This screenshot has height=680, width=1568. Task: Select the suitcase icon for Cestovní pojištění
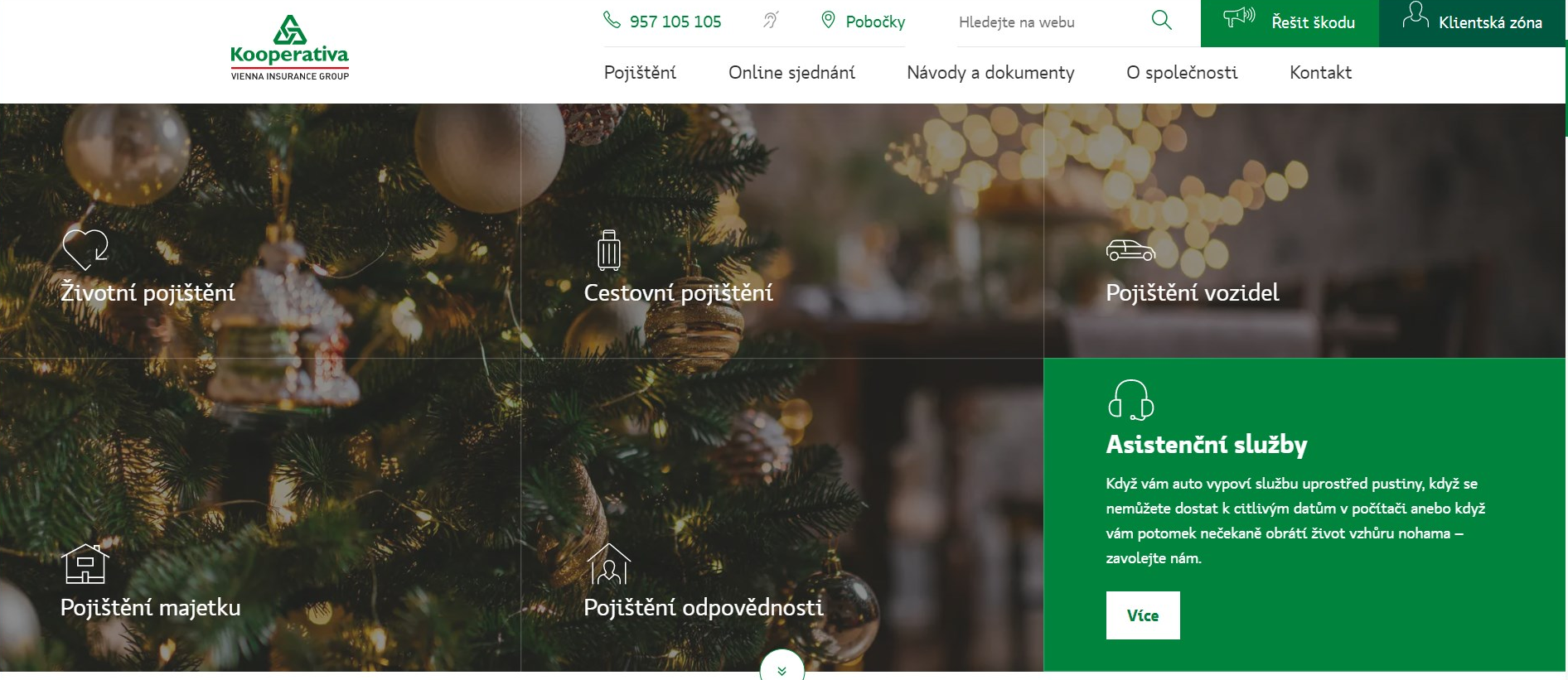pos(609,250)
